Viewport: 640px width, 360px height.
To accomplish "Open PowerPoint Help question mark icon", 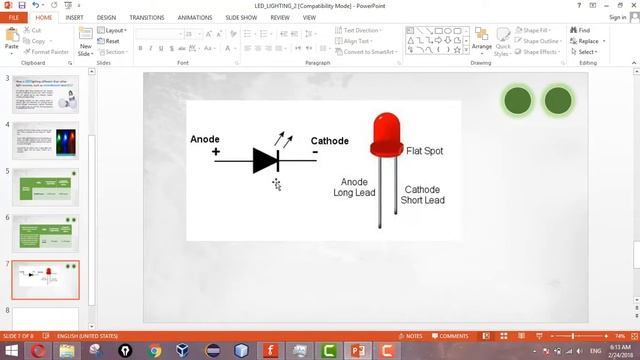I will pyautogui.click(x=579, y=5).
